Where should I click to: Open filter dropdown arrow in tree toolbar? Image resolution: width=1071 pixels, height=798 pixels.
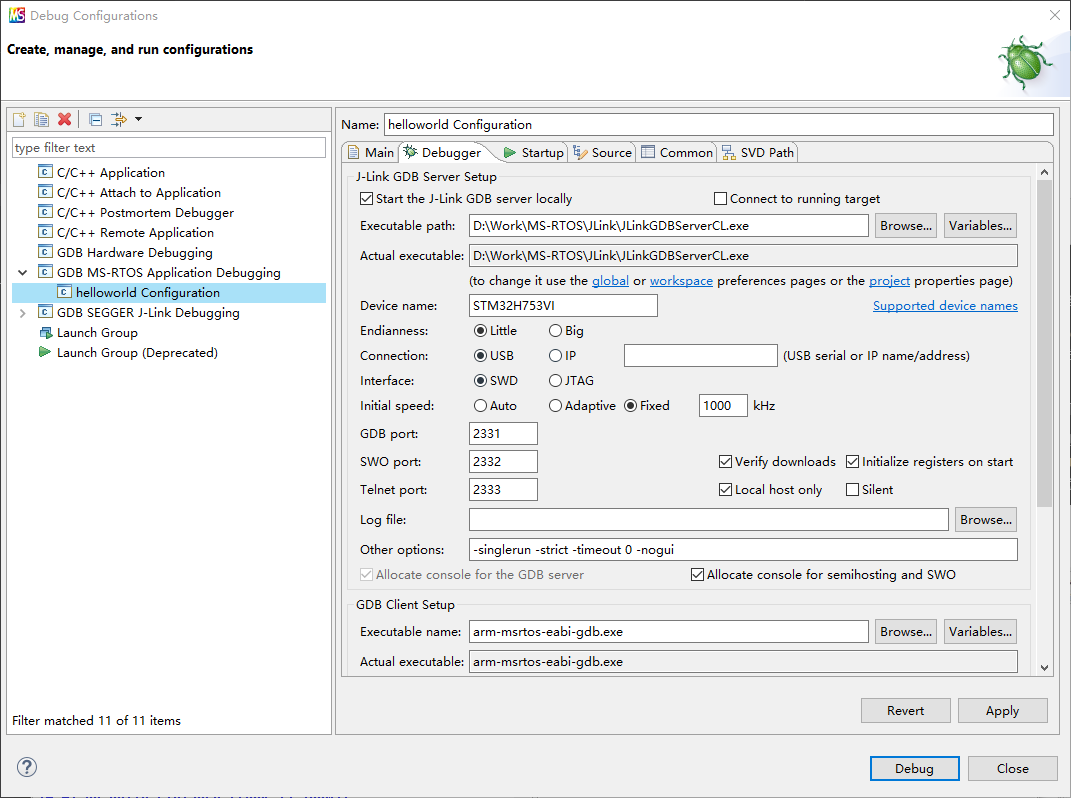pos(138,119)
